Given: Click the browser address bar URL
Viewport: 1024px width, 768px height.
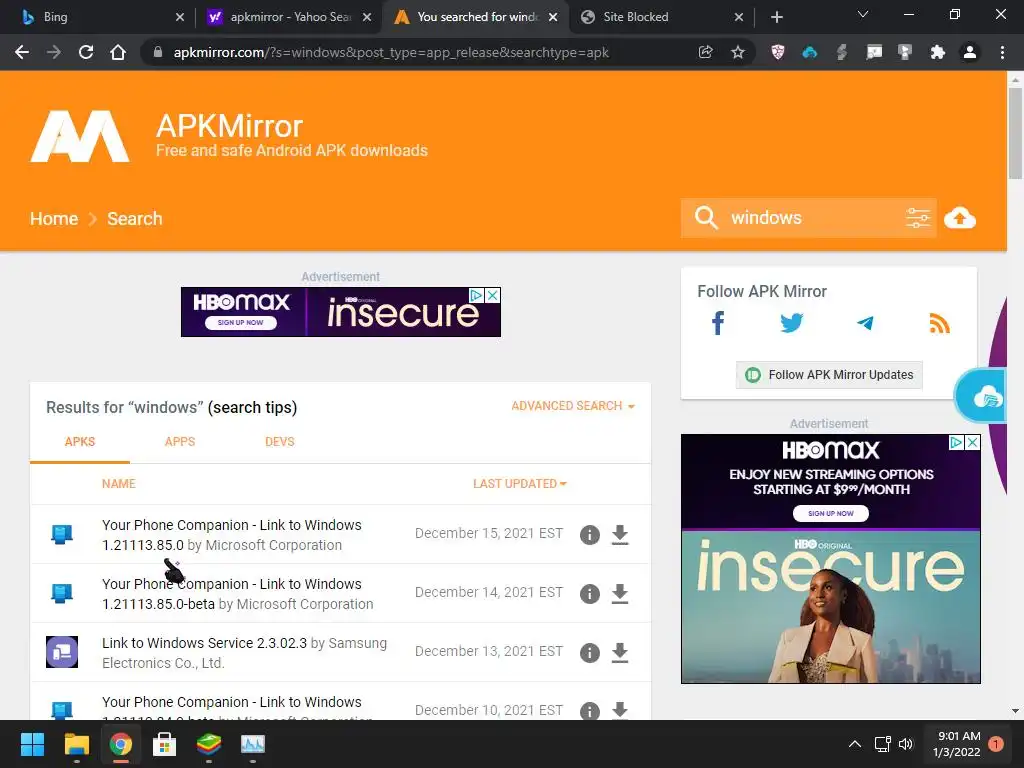Looking at the screenshot, I should (x=391, y=52).
